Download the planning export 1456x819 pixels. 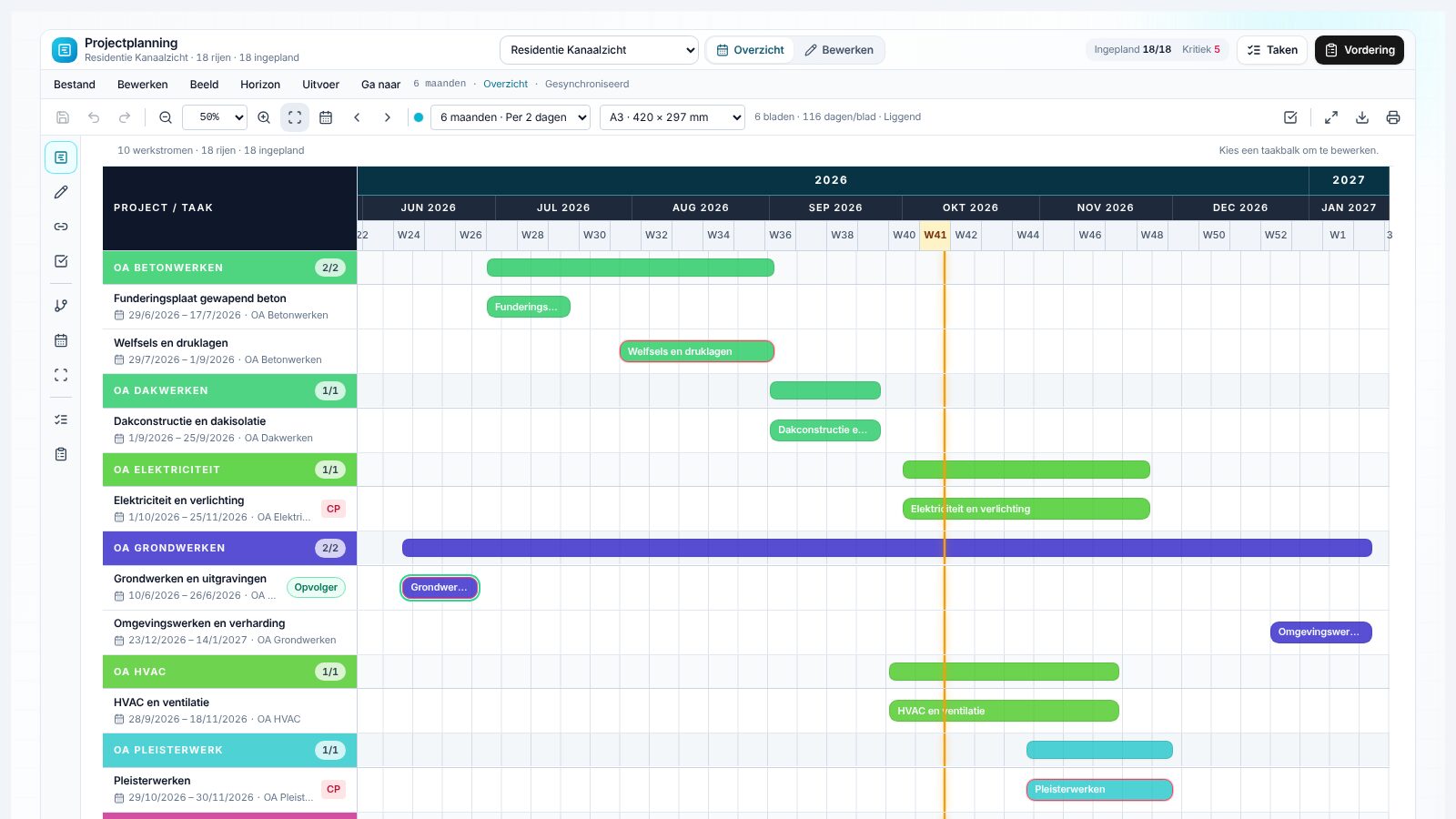click(1362, 117)
